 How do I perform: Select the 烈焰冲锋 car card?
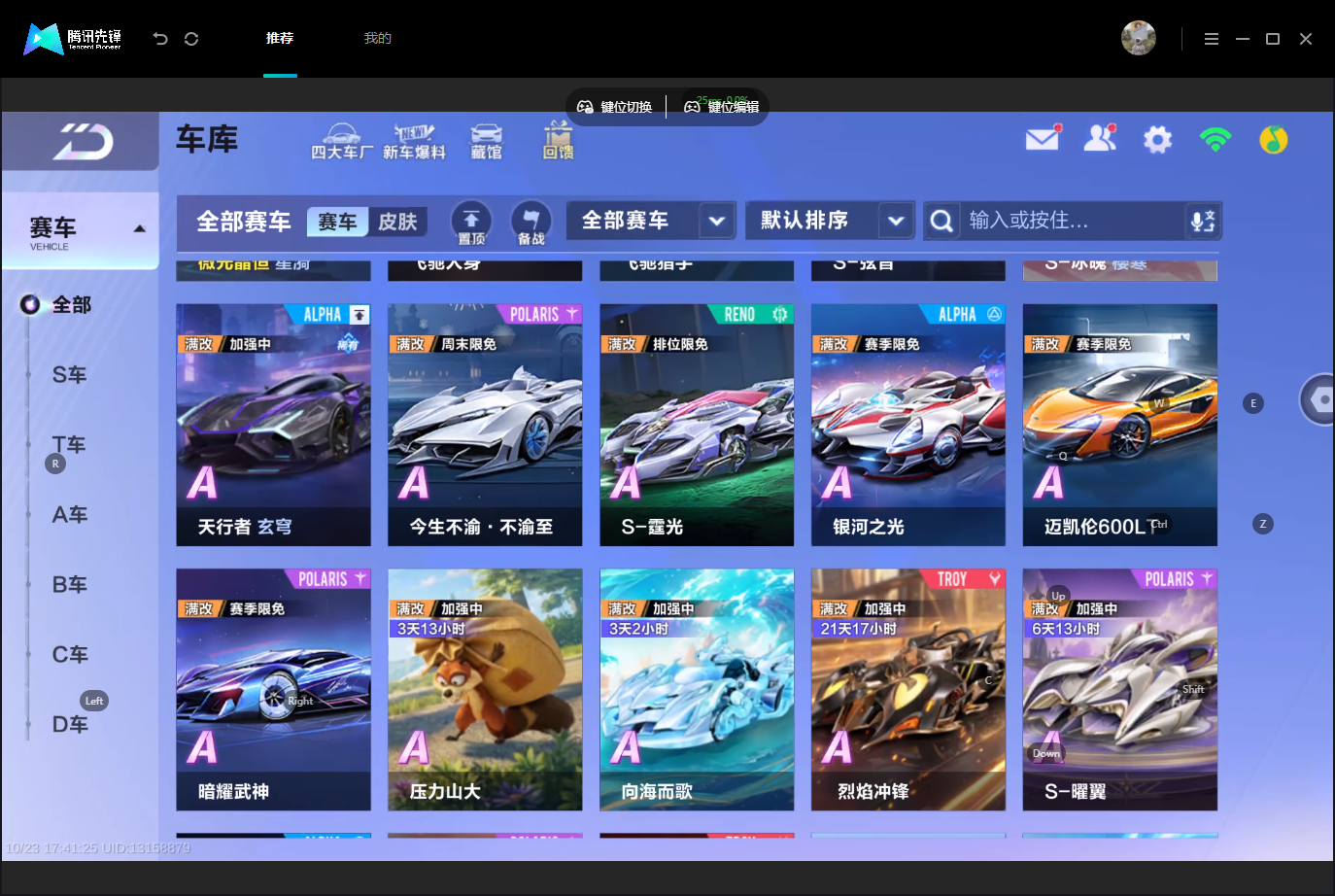(x=908, y=690)
